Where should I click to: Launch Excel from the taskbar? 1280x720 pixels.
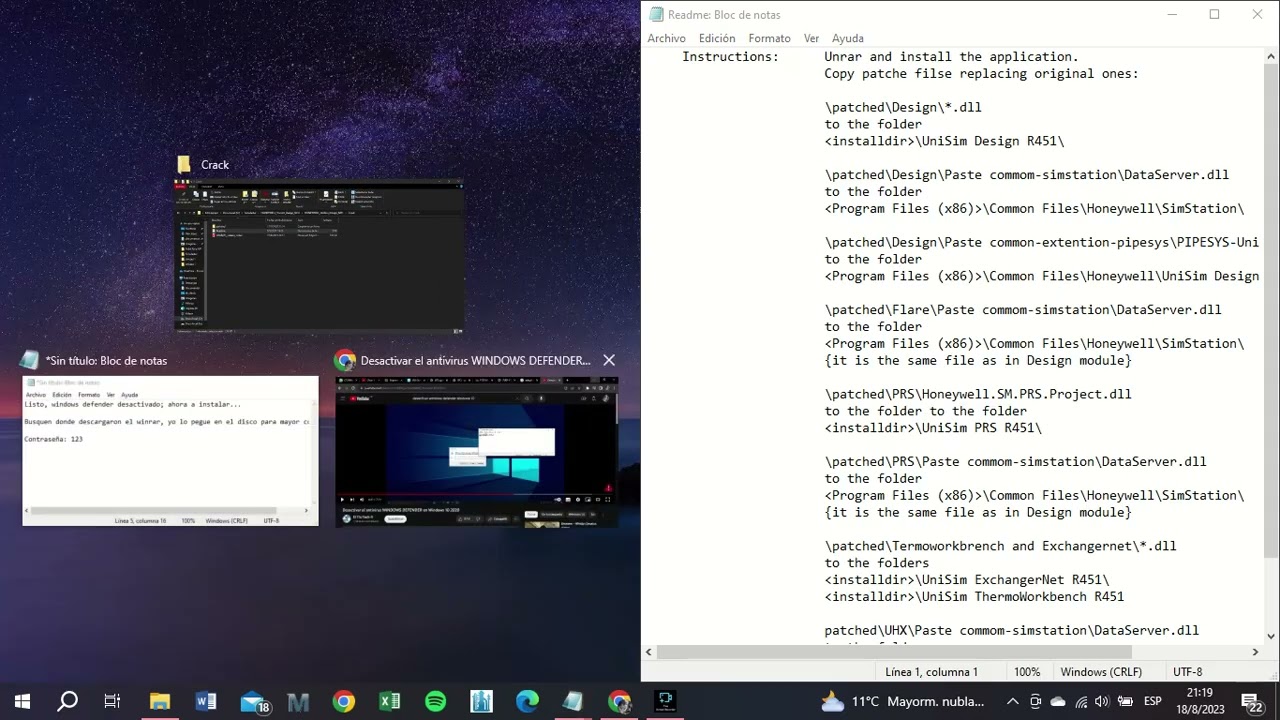pos(390,701)
